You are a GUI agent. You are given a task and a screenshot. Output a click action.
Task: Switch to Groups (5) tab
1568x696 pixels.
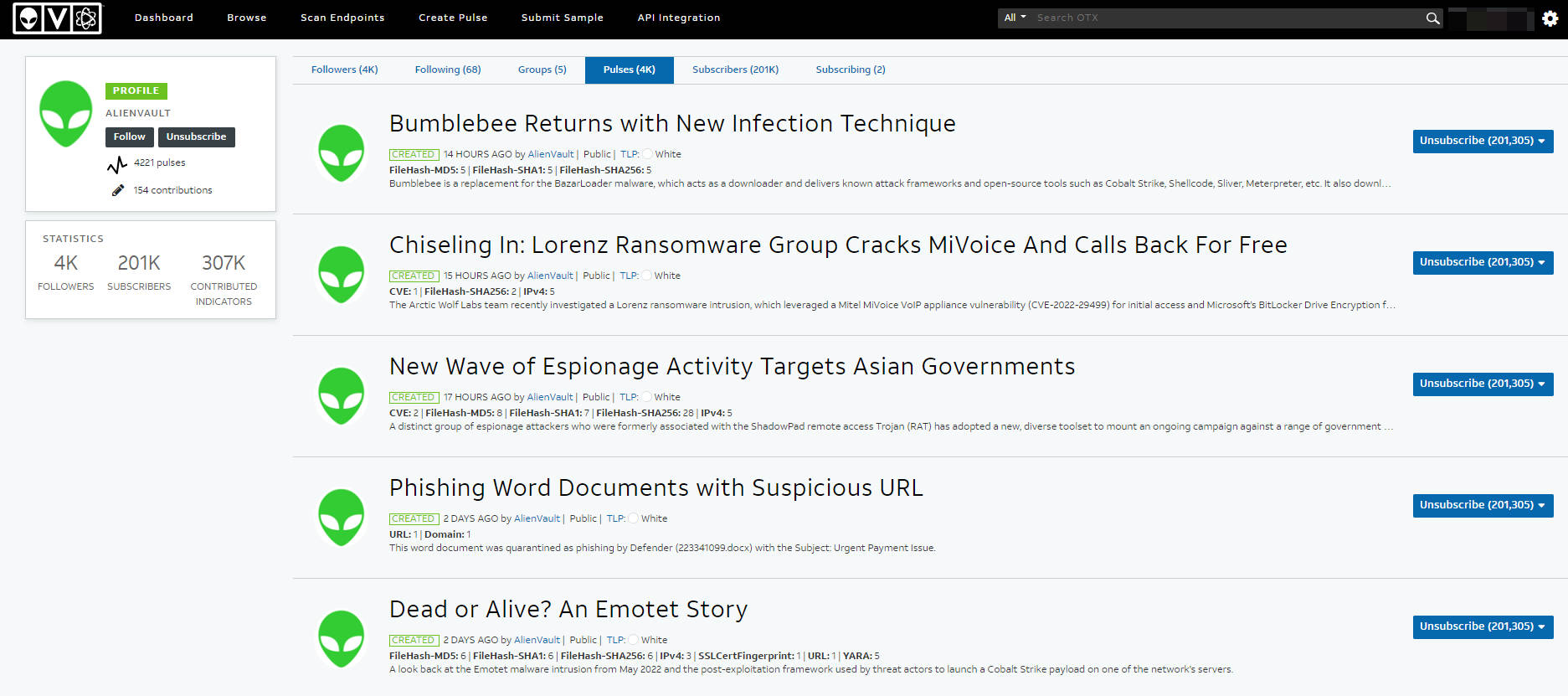coord(542,70)
